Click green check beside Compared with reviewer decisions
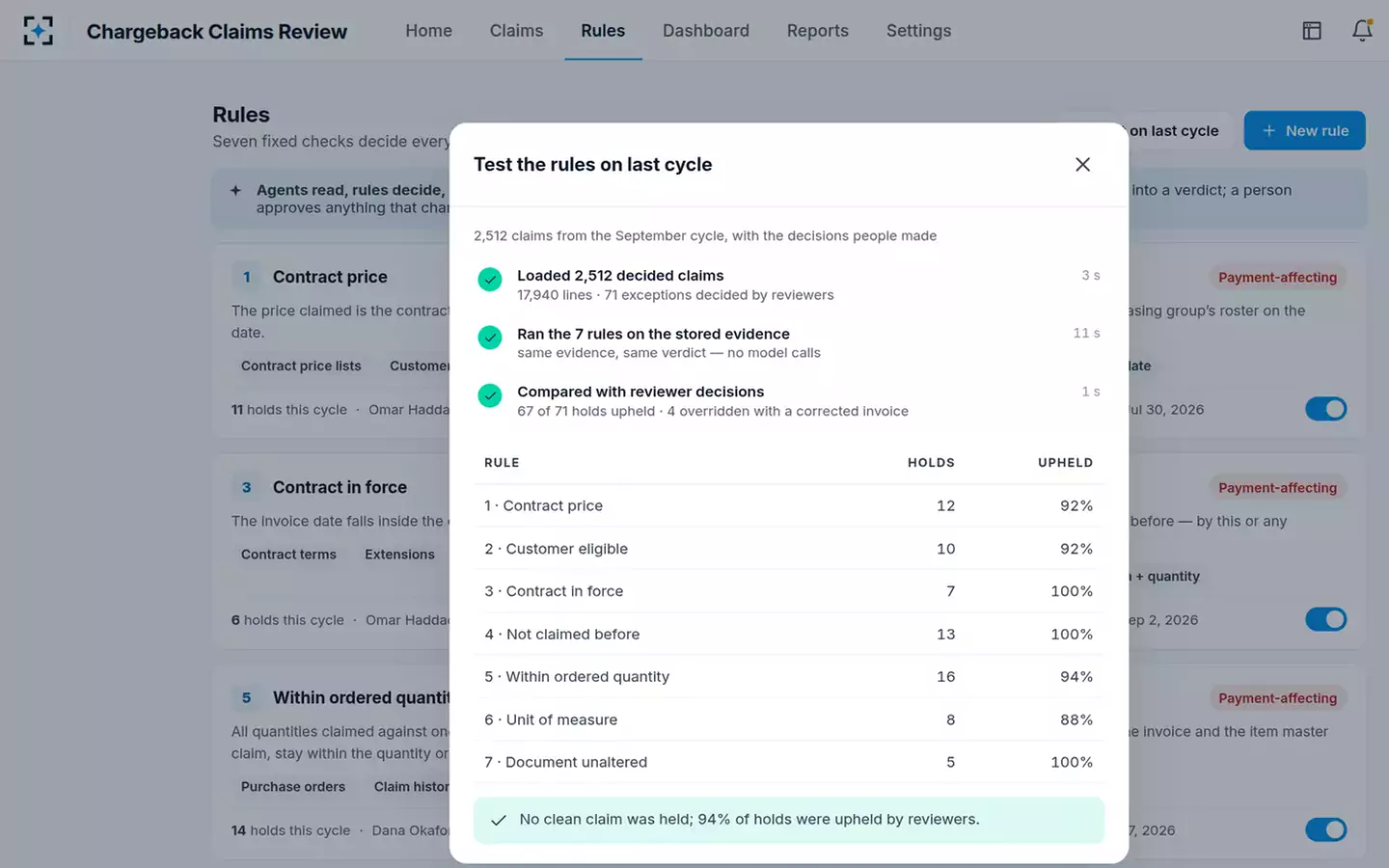1389x868 pixels. [x=490, y=395]
